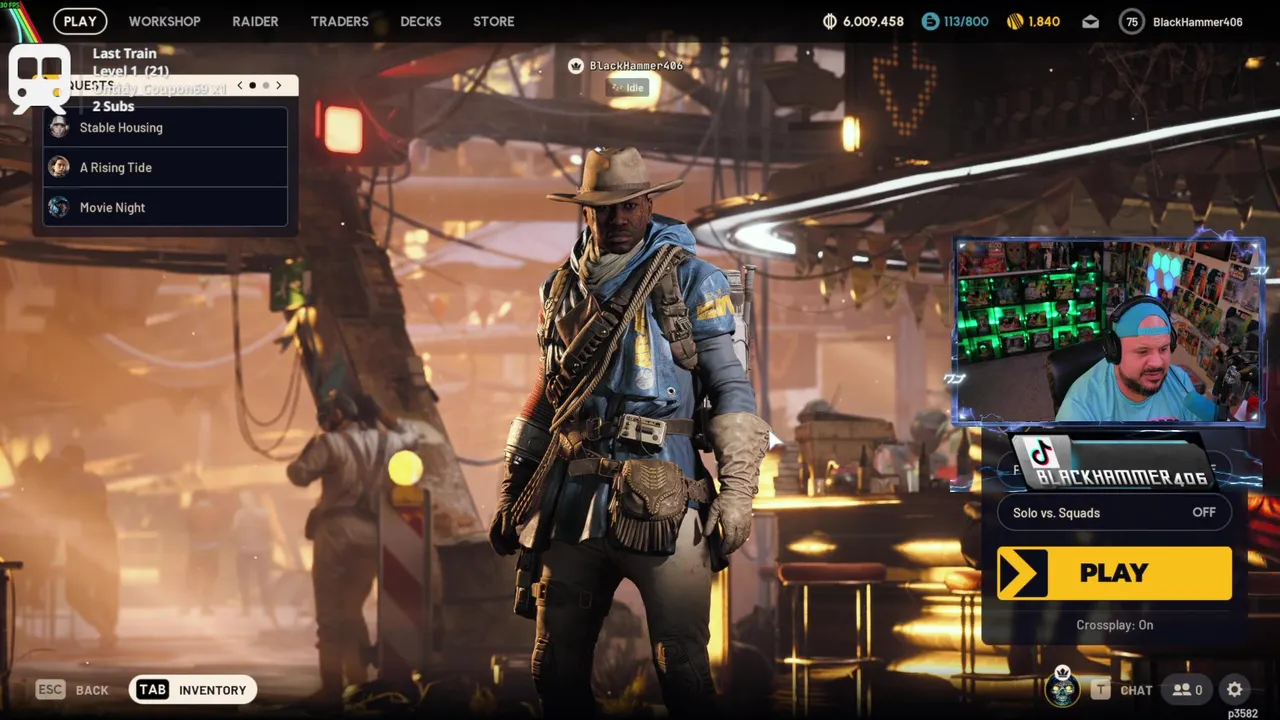Click Movie Night quest giver portrait
Screen dimensions: 1280x720
pyautogui.click(x=59, y=207)
